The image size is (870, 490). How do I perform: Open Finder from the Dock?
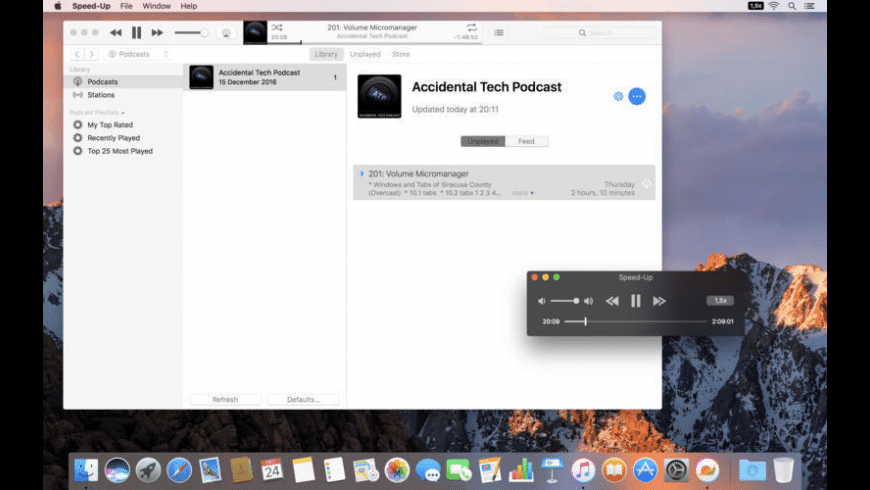[x=86, y=470]
